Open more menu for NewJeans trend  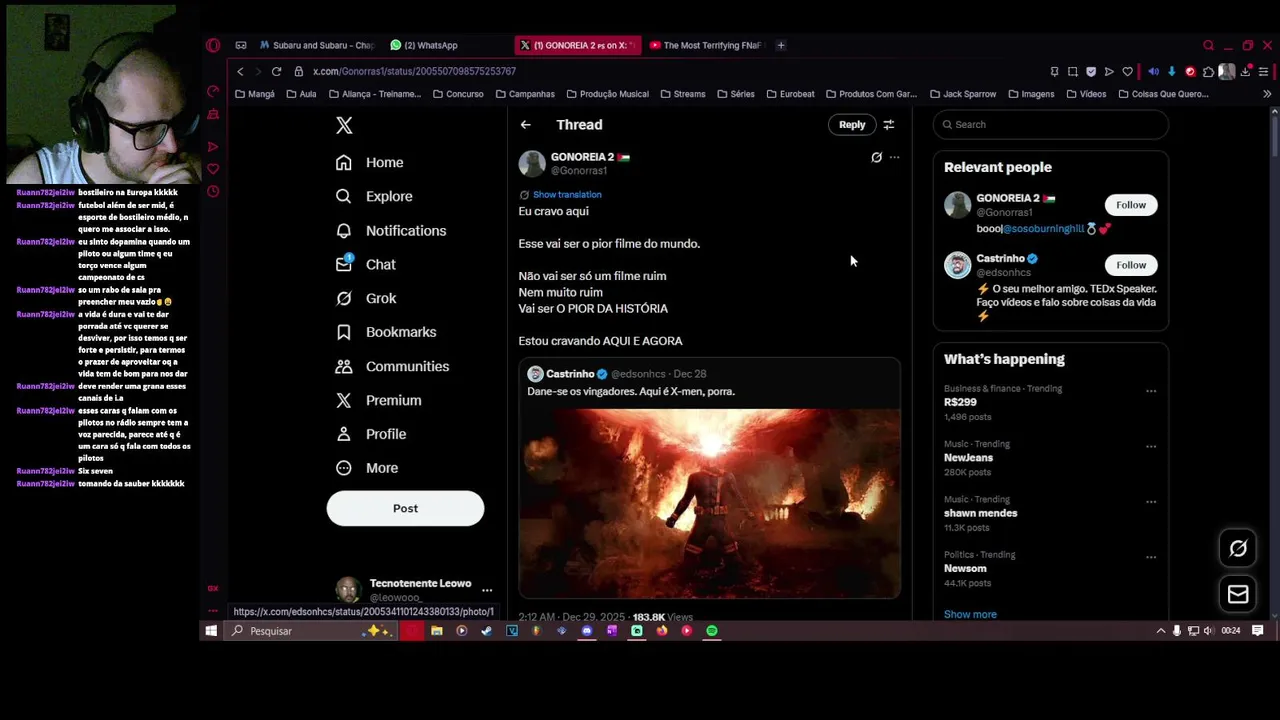pyautogui.click(x=1151, y=446)
